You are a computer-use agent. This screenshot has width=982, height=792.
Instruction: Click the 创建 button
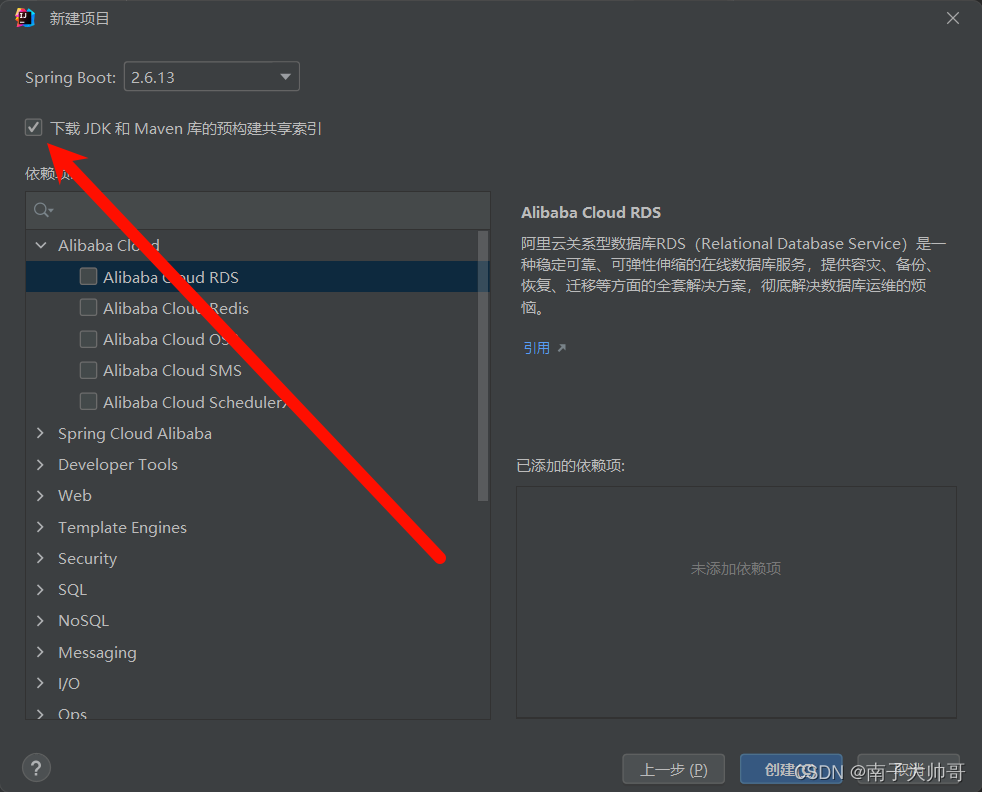point(791,769)
